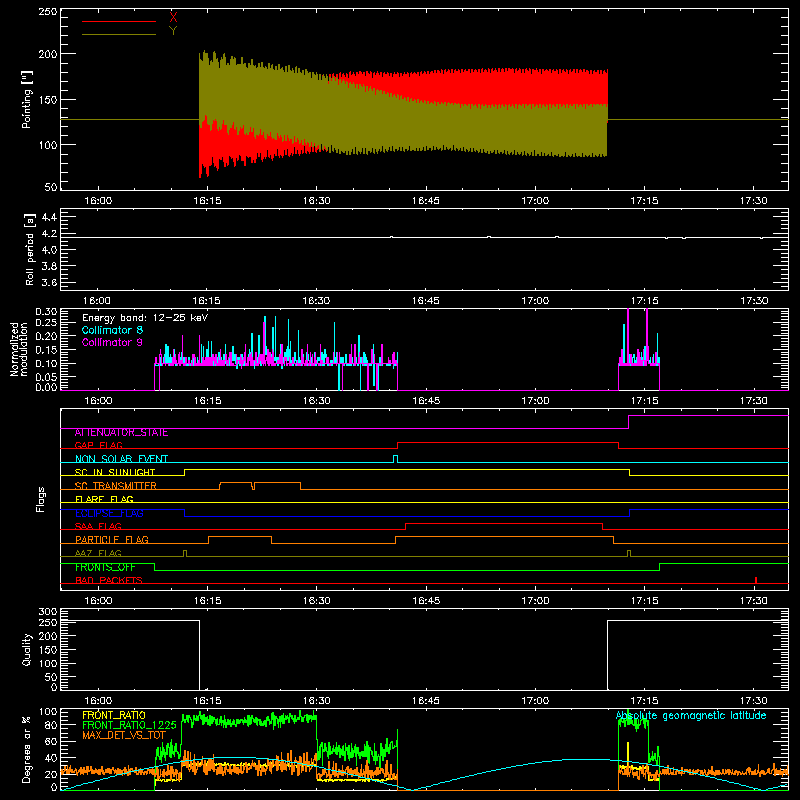The width and height of the screenshot is (800, 800).
Task: Click the SC_TRANSMITTER flag label
Action: 115,486
